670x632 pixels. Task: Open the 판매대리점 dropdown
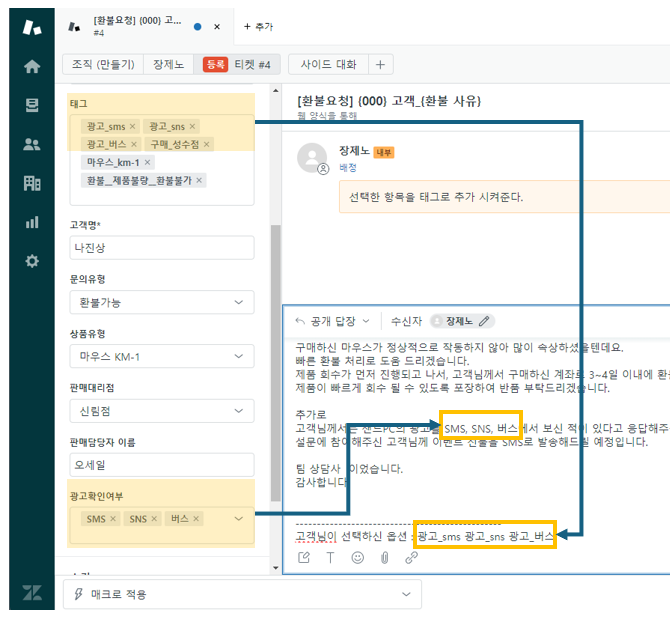click(162, 411)
